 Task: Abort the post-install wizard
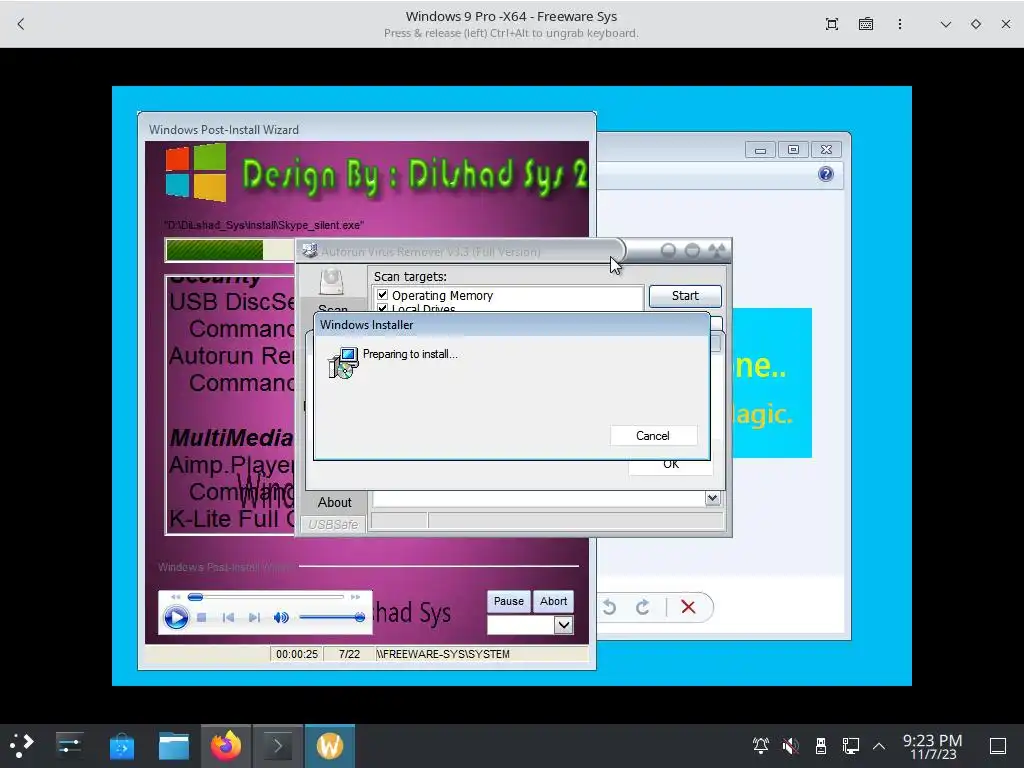[553, 601]
